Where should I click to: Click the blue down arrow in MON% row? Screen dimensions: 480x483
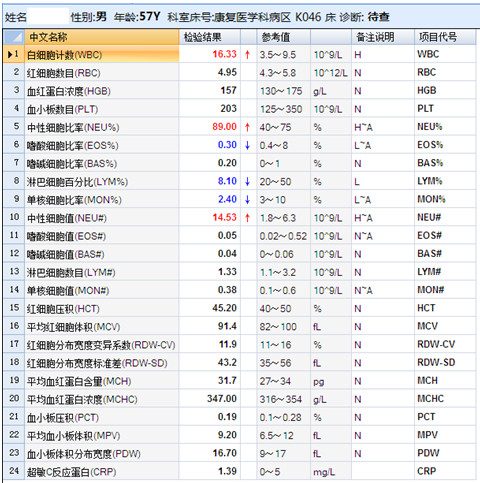click(x=247, y=200)
